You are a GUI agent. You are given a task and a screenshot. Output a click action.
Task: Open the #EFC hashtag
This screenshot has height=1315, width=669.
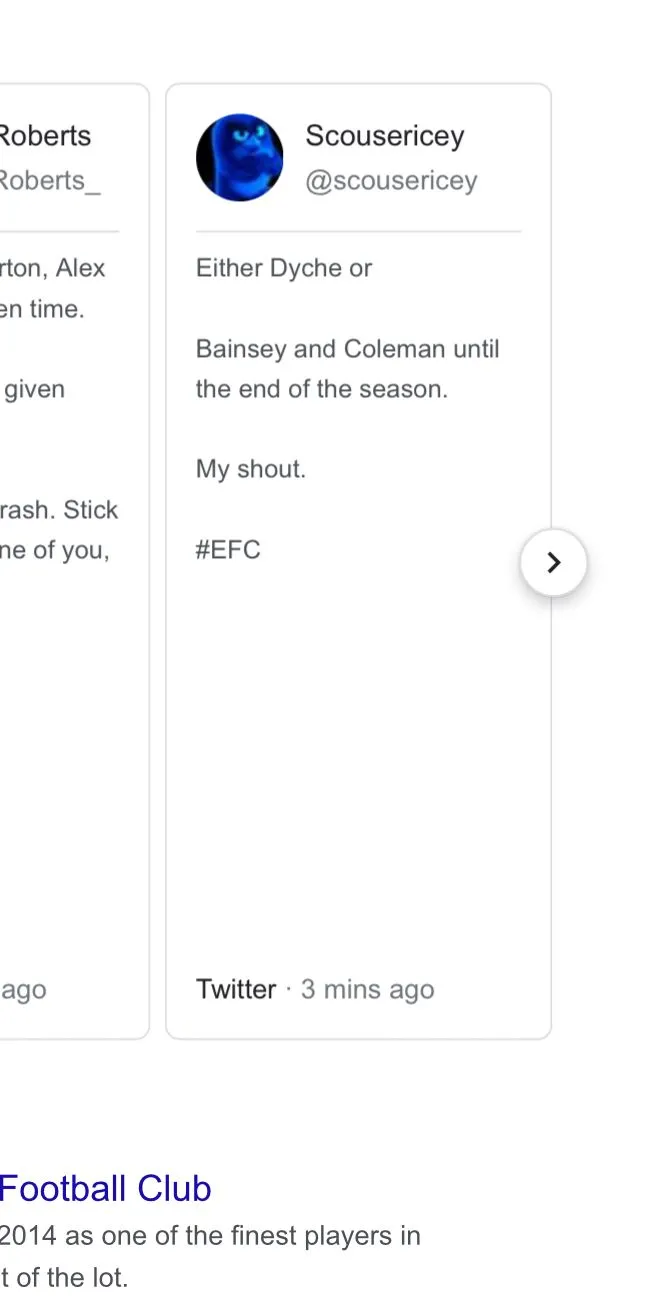228,550
